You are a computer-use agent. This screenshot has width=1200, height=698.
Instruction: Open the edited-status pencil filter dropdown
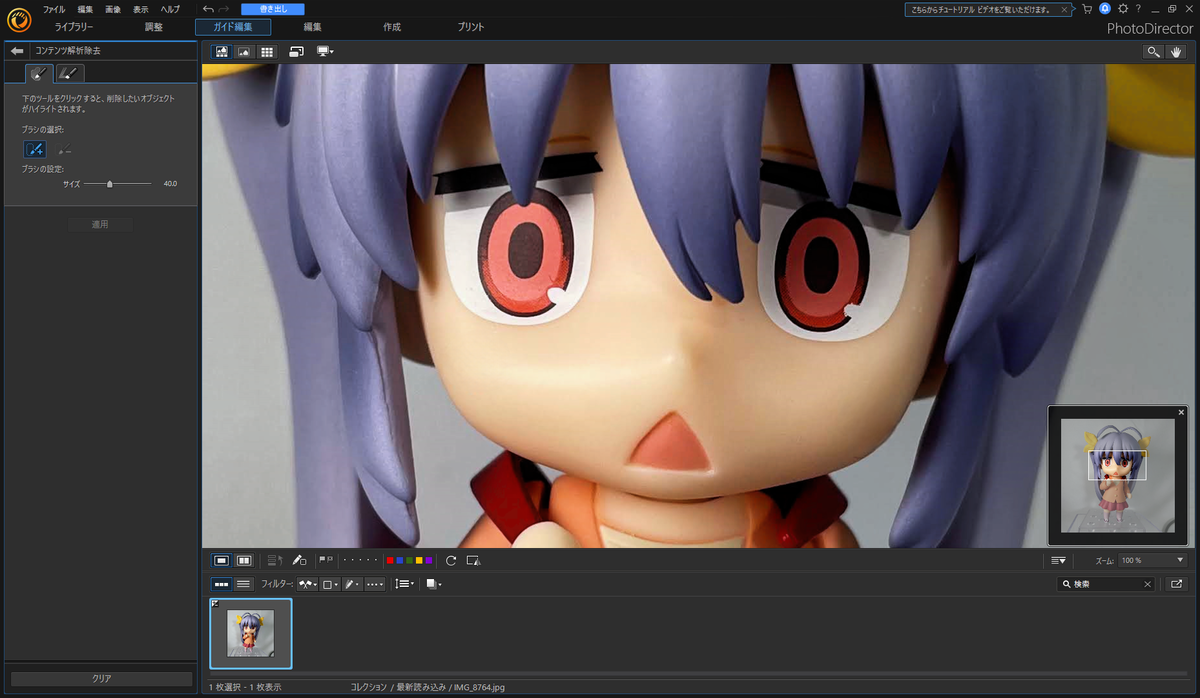pos(352,583)
